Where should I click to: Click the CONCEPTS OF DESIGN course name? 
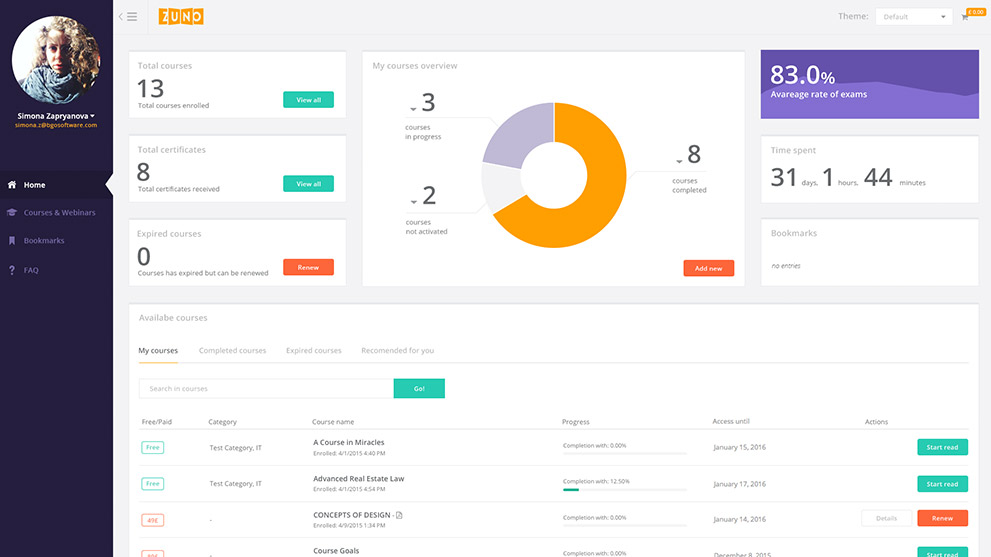pos(351,515)
